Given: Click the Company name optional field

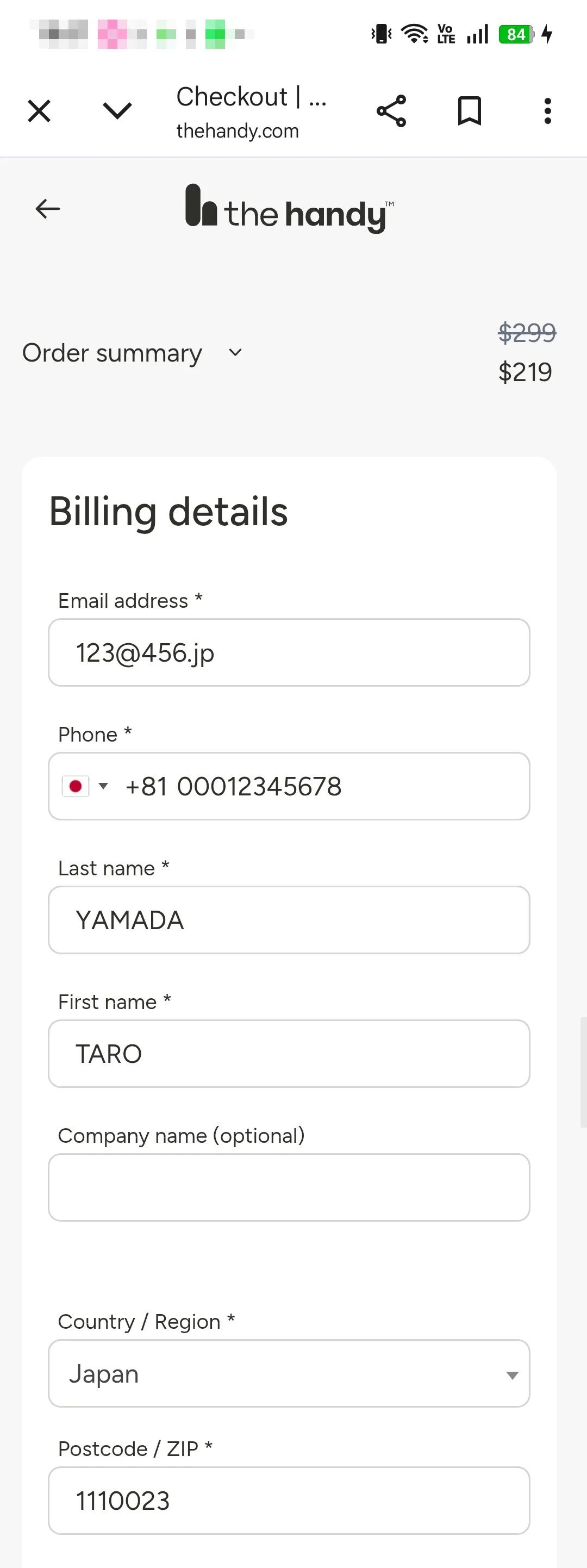Looking at the screenshot, I should click(x=289, y=1187).
